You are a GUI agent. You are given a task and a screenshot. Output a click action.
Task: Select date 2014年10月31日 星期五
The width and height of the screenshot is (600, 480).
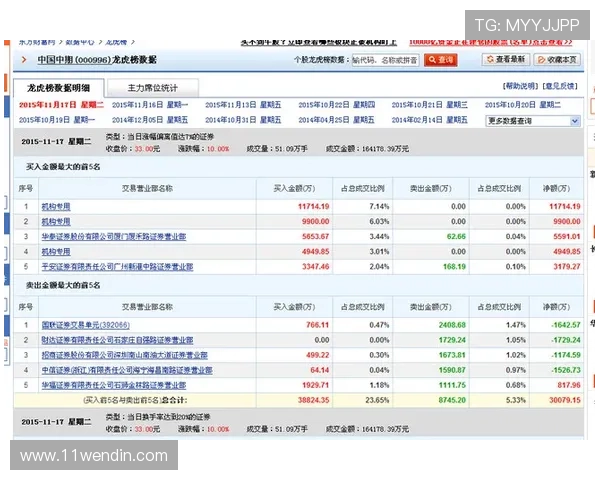coord(243,120)
